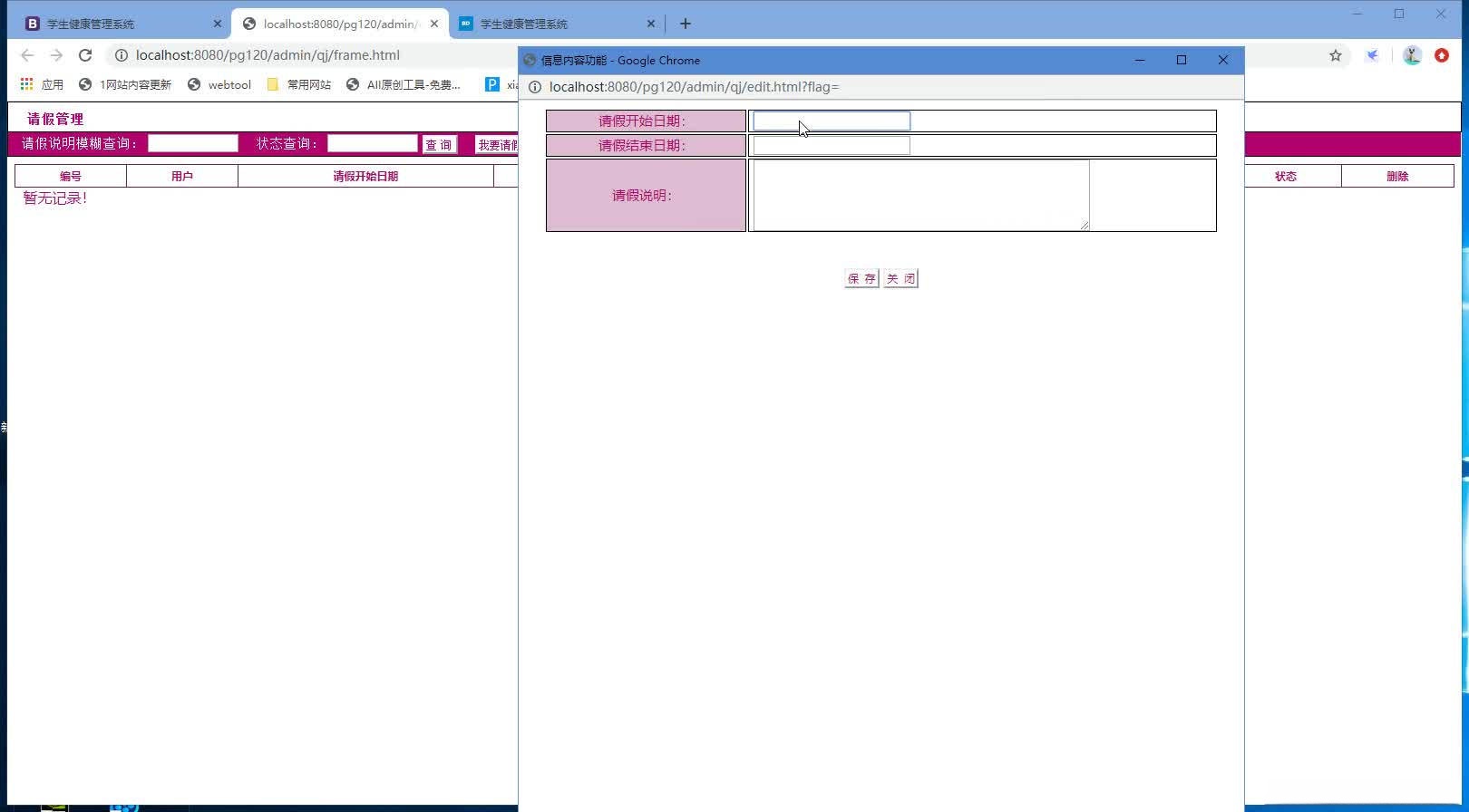Image resolution: width=1469 pixels, height=812 pixels.
Task: Click inside the 请假说明 text area
Action: pyautogui.click(x=921, y=195)
